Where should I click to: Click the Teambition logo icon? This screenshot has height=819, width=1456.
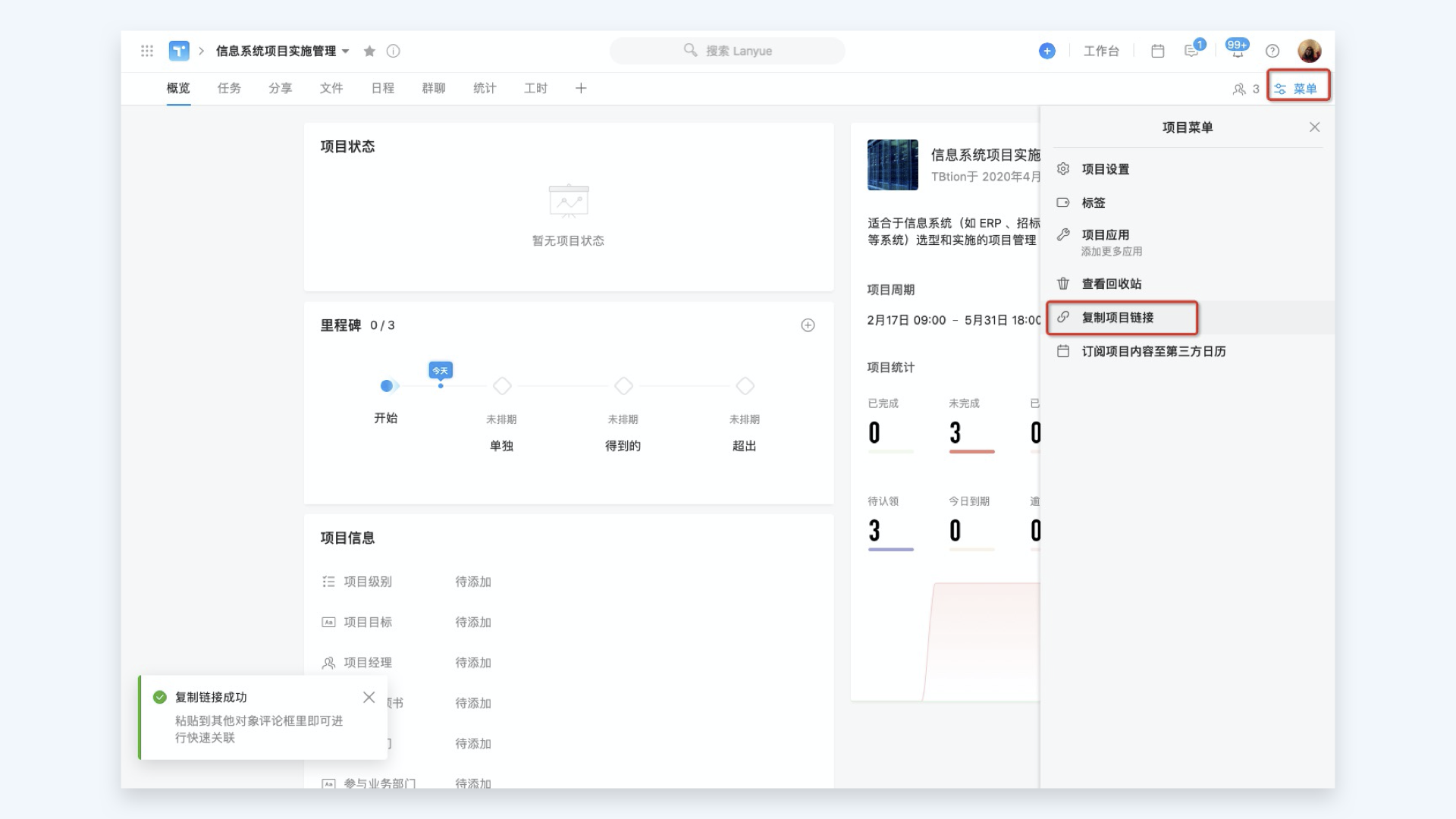(x=179, y=51)
